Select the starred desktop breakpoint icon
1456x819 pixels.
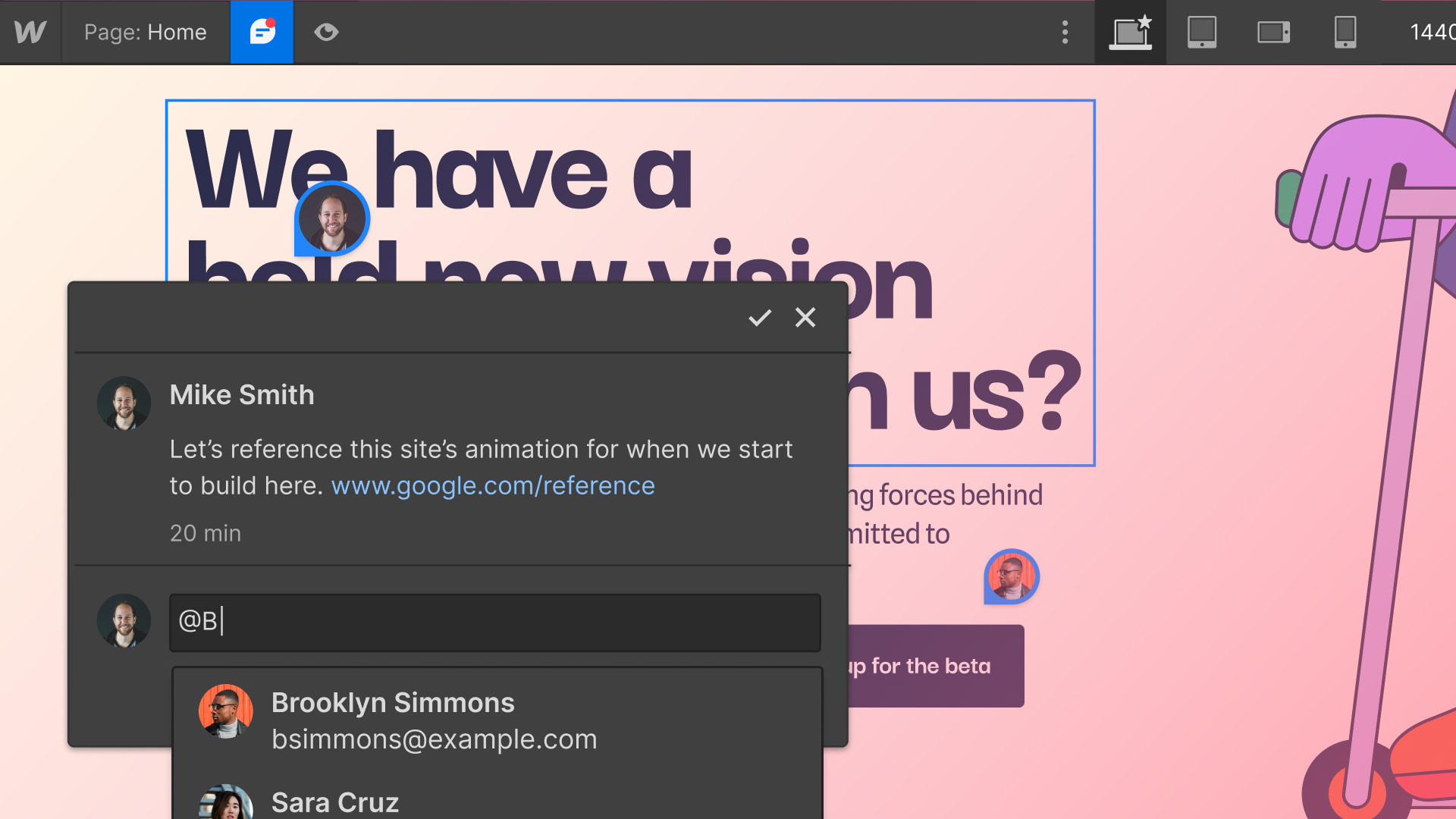coord(1130,32)
